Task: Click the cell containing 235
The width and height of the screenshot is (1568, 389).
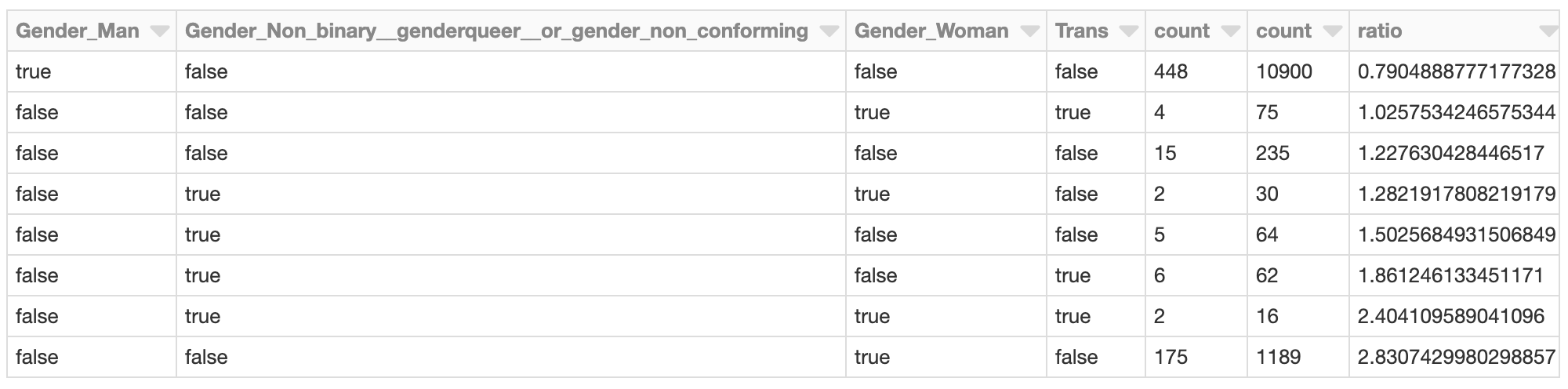Action: pos(1272,154)
